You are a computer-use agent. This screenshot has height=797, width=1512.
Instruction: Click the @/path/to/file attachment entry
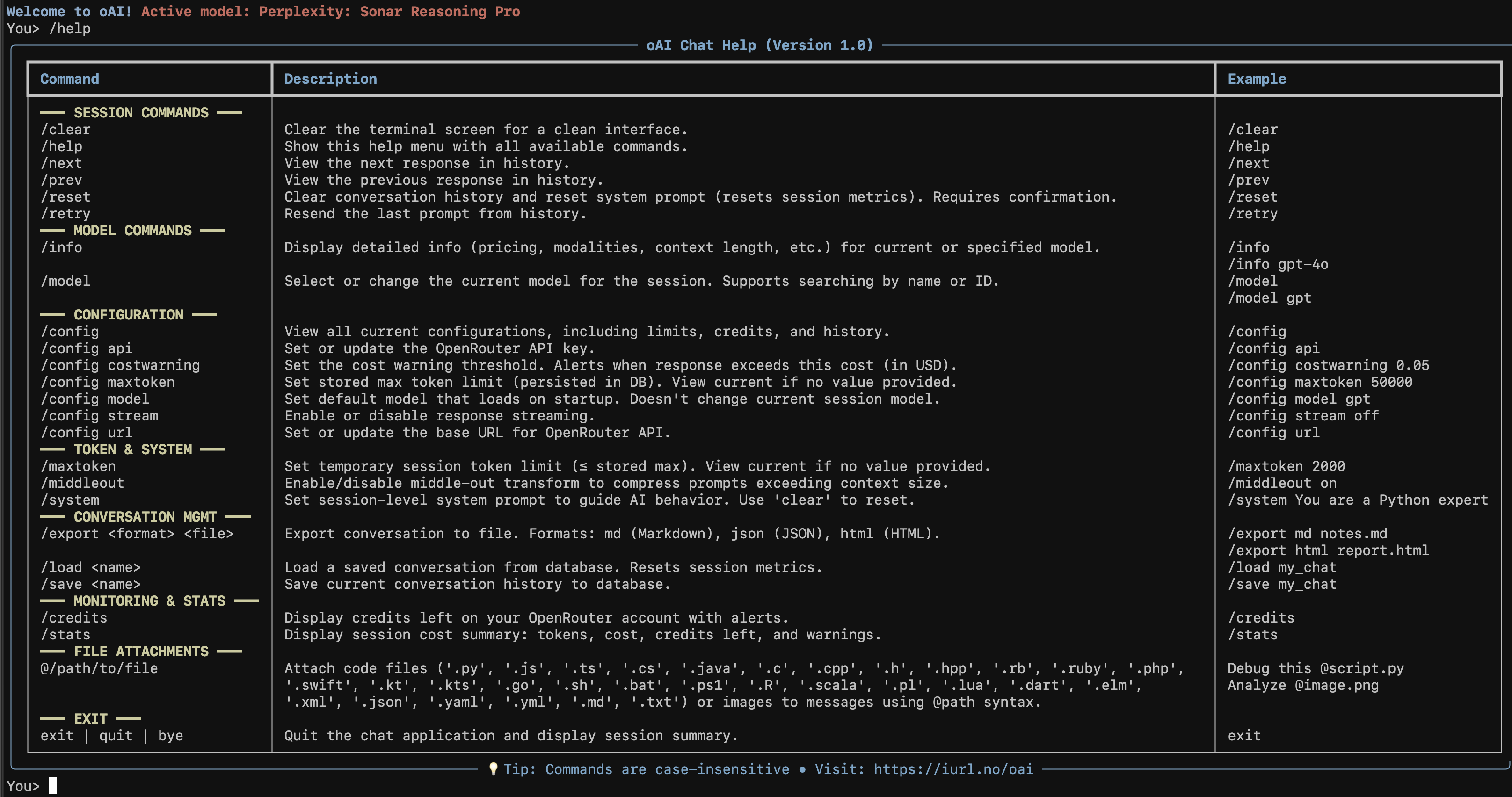pyautogui.click(x=99, y=668)
